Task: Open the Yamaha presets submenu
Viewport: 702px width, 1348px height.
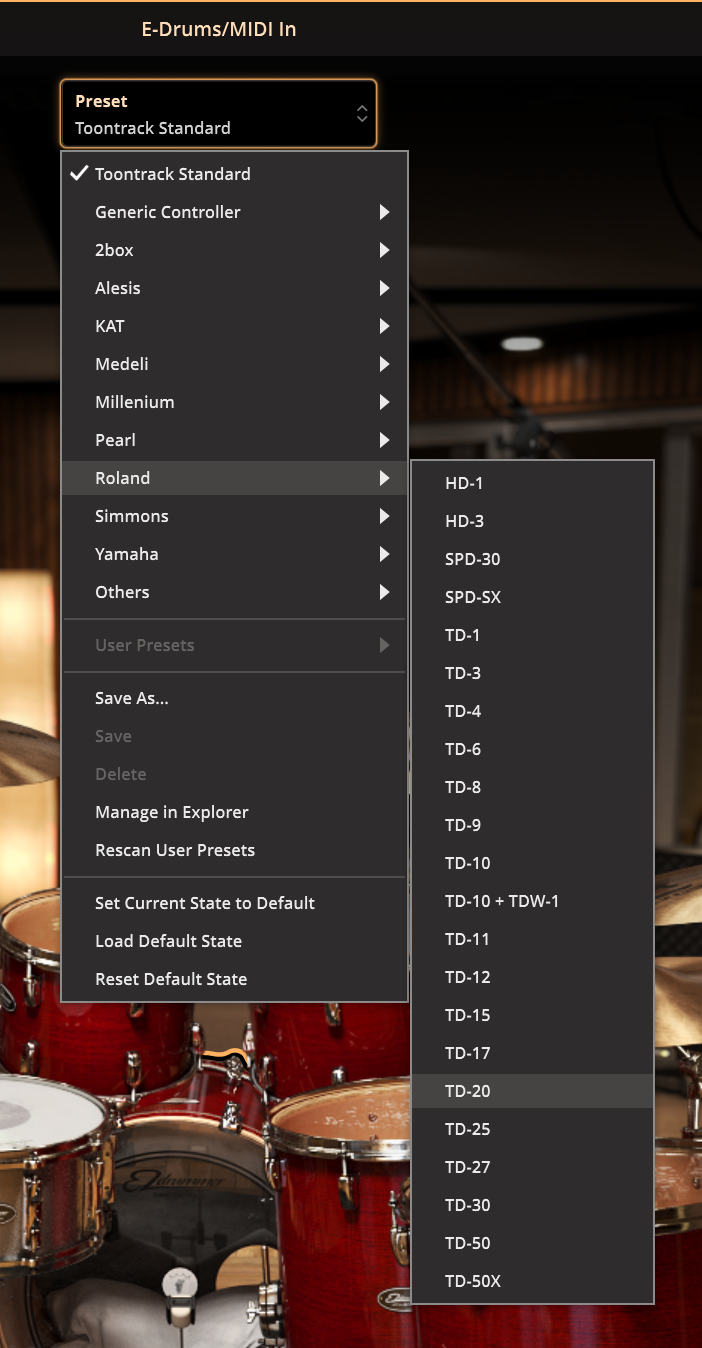Action: pos(127,554)
